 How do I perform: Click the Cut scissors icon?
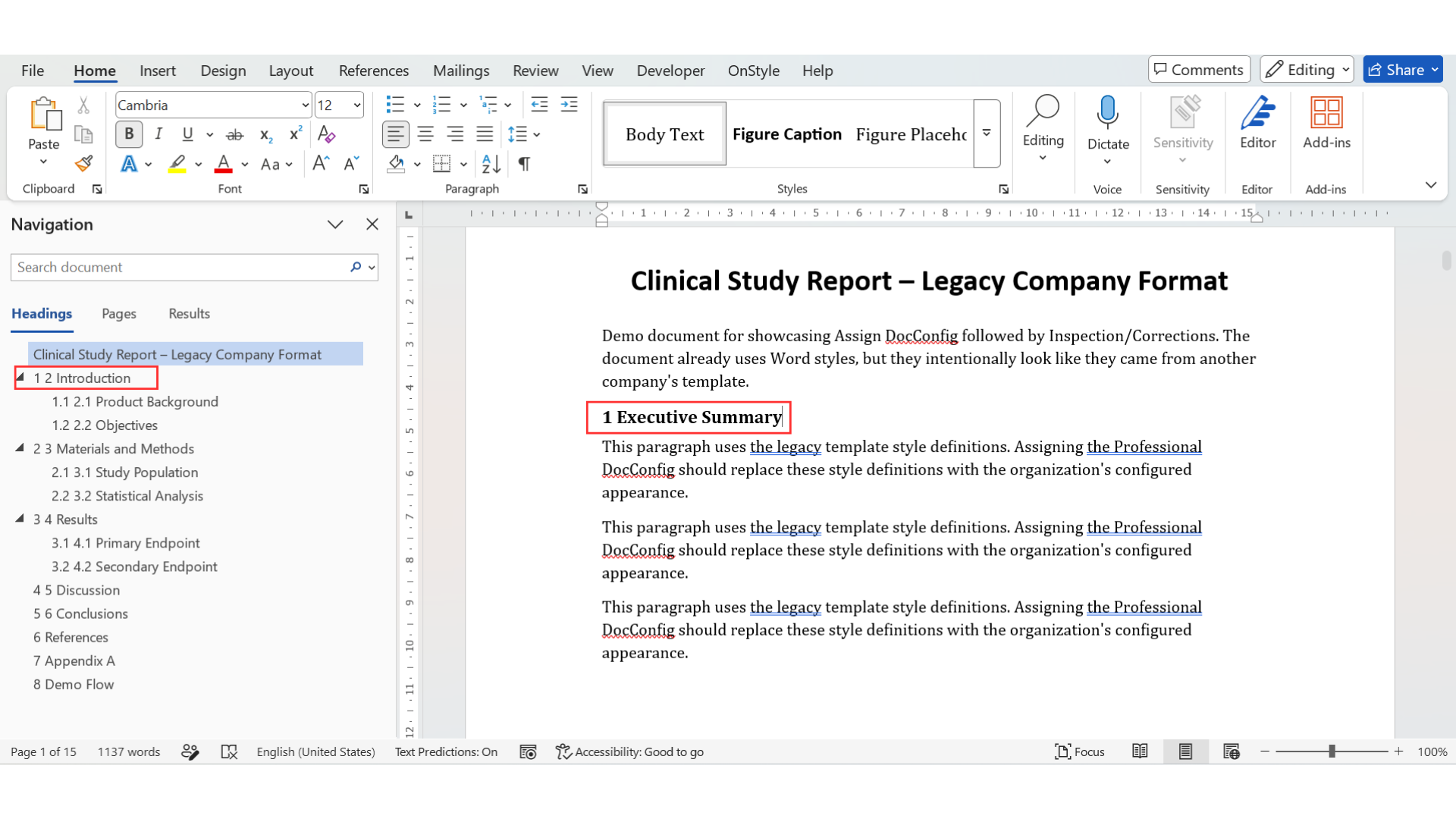click(x=83, y=105)
